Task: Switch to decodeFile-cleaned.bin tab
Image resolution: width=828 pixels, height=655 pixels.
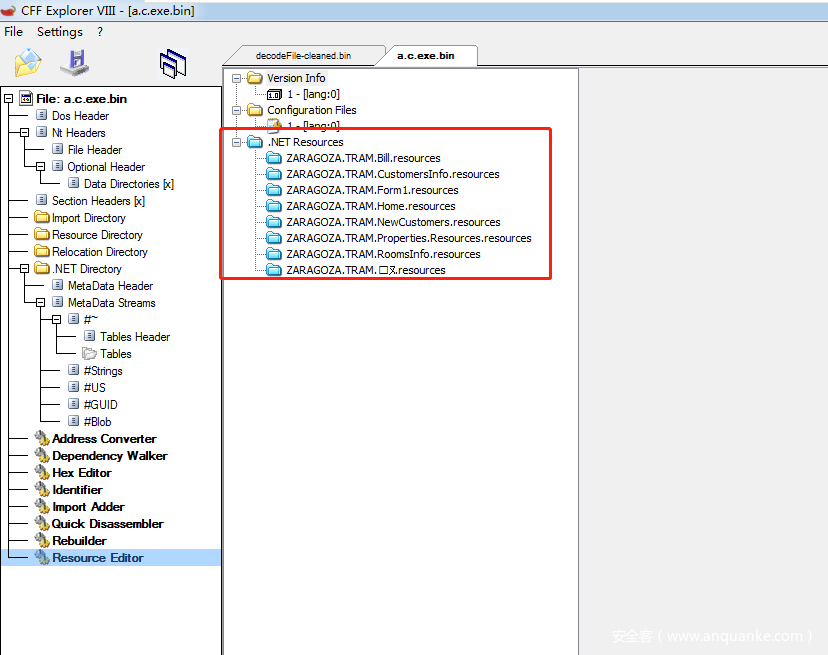Action: (303, 55)
